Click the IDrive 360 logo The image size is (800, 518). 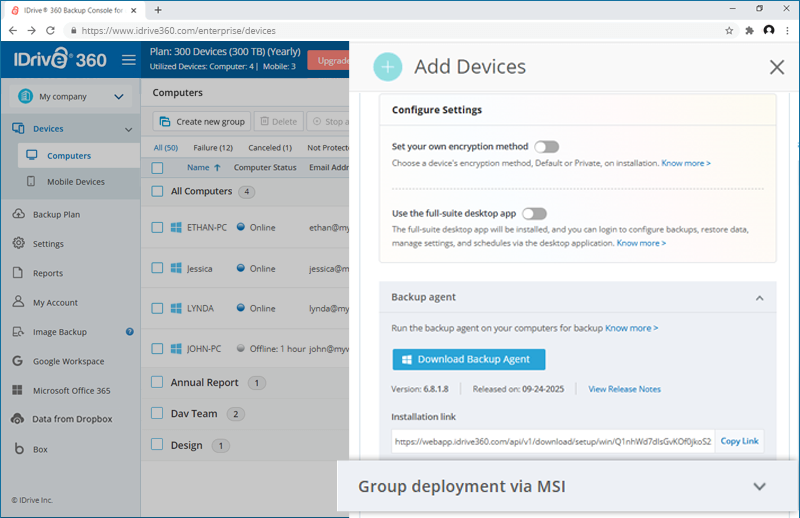(x=60, y=59)
